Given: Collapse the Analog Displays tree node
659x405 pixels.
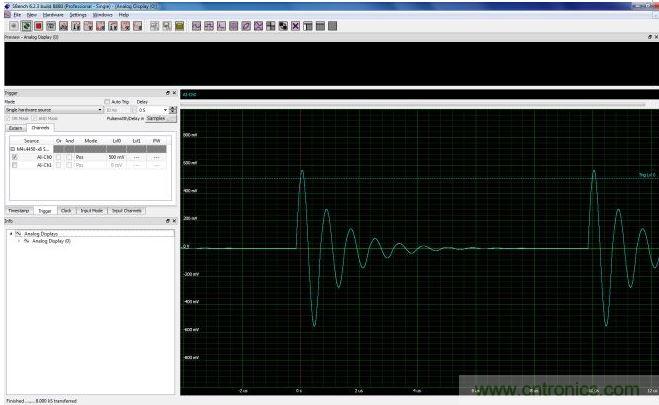Looking at the screenshot, I should [x=11, y=233].
